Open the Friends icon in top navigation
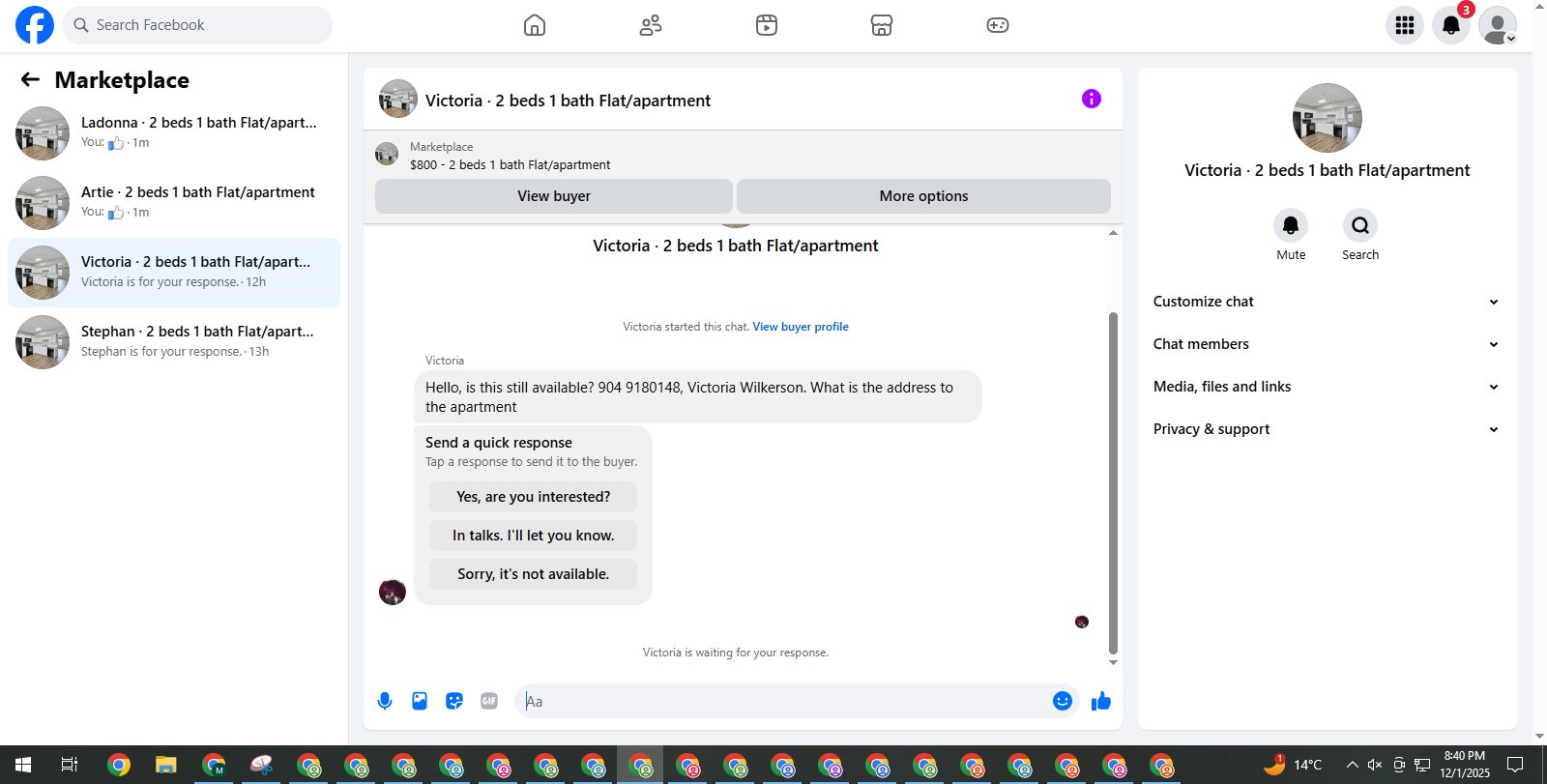 651,25
